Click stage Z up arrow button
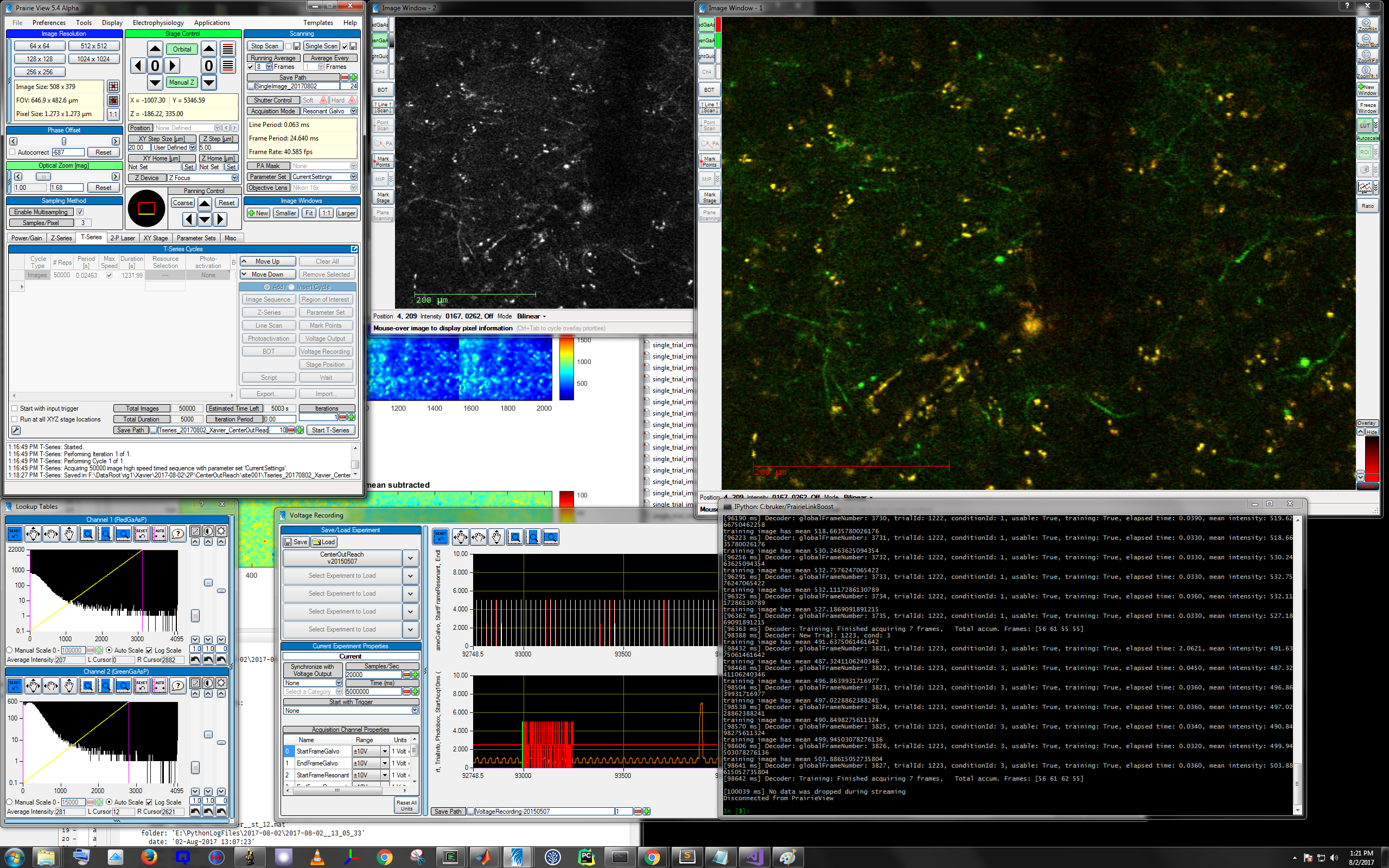The image size is (1389, 868). point(209,49)
